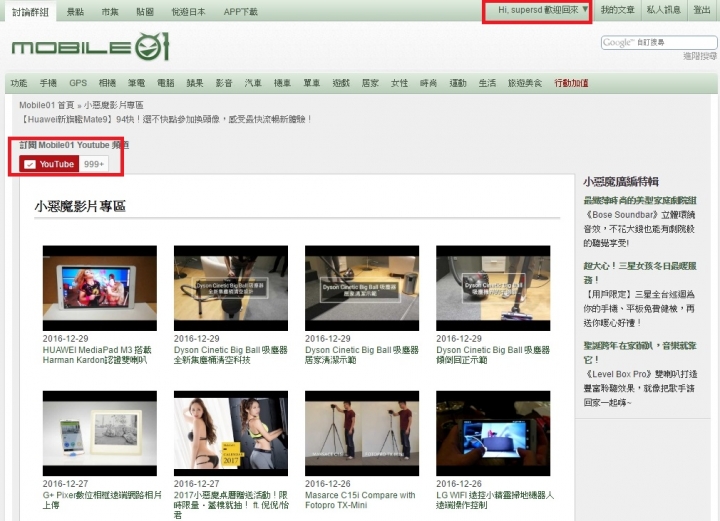The height and width of the screenshot is (521, 720).
Task: Click the 2016-12-26 date under Masarce video
Action: pyautogui.click(x=328, y=483)
